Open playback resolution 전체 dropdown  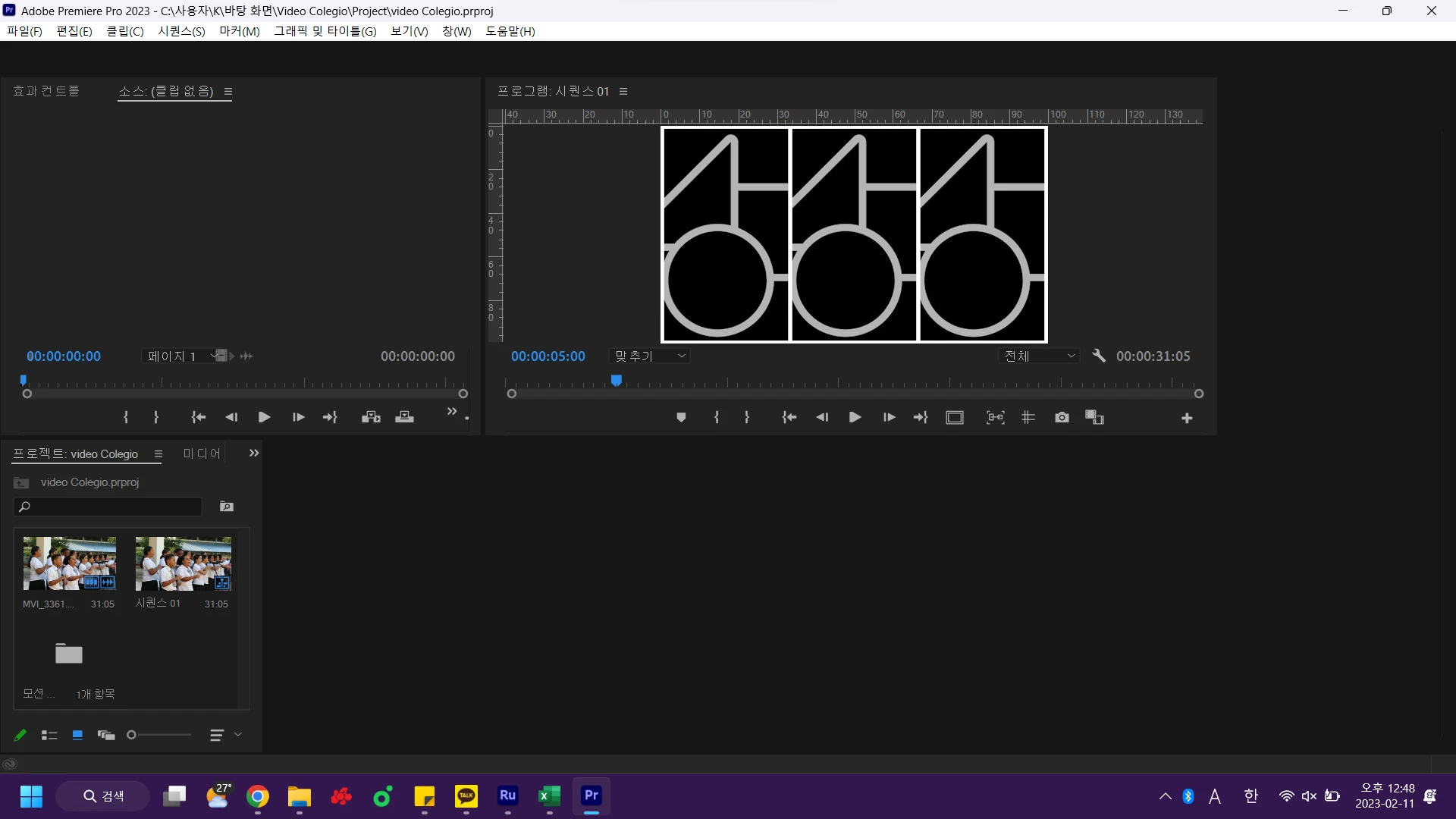[x=1039, y=356]
